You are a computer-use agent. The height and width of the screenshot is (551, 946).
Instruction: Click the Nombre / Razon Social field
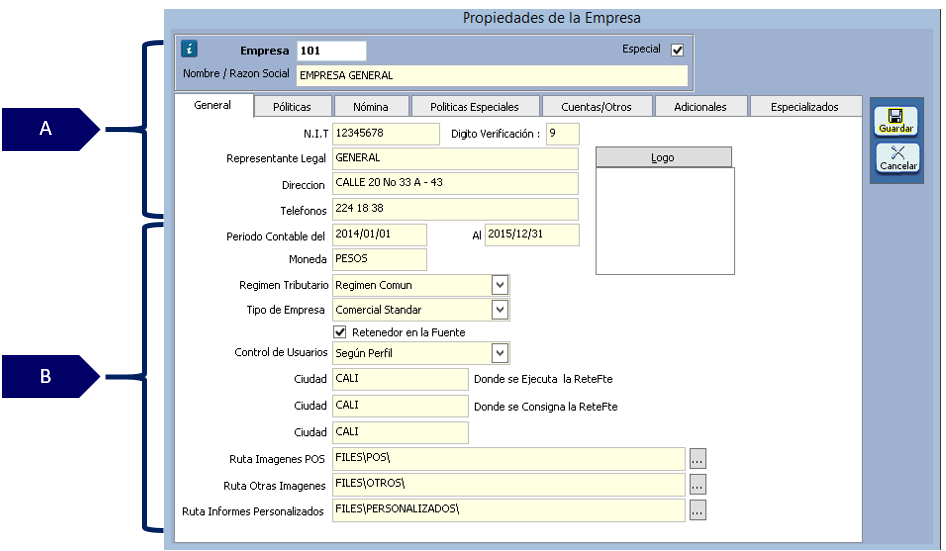pyautogui.click(x=492, y=75)
